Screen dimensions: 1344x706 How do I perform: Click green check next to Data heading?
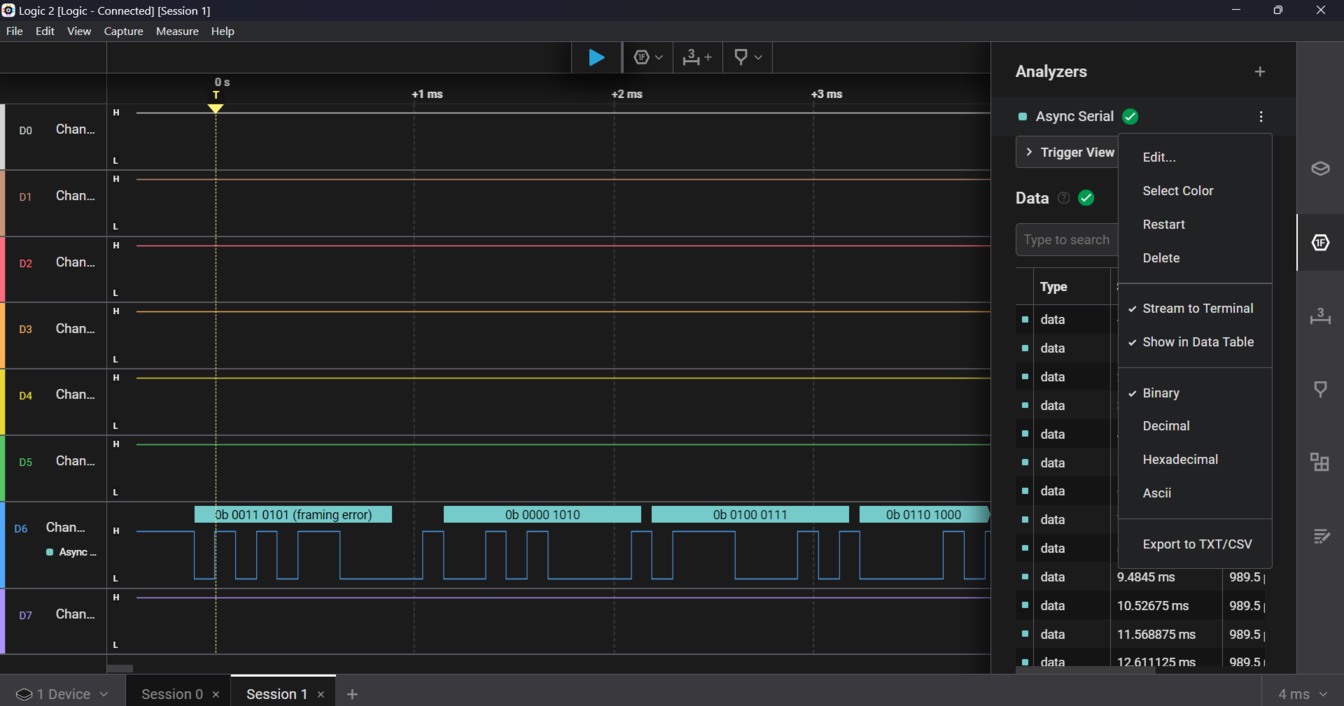pos(1086,198)
